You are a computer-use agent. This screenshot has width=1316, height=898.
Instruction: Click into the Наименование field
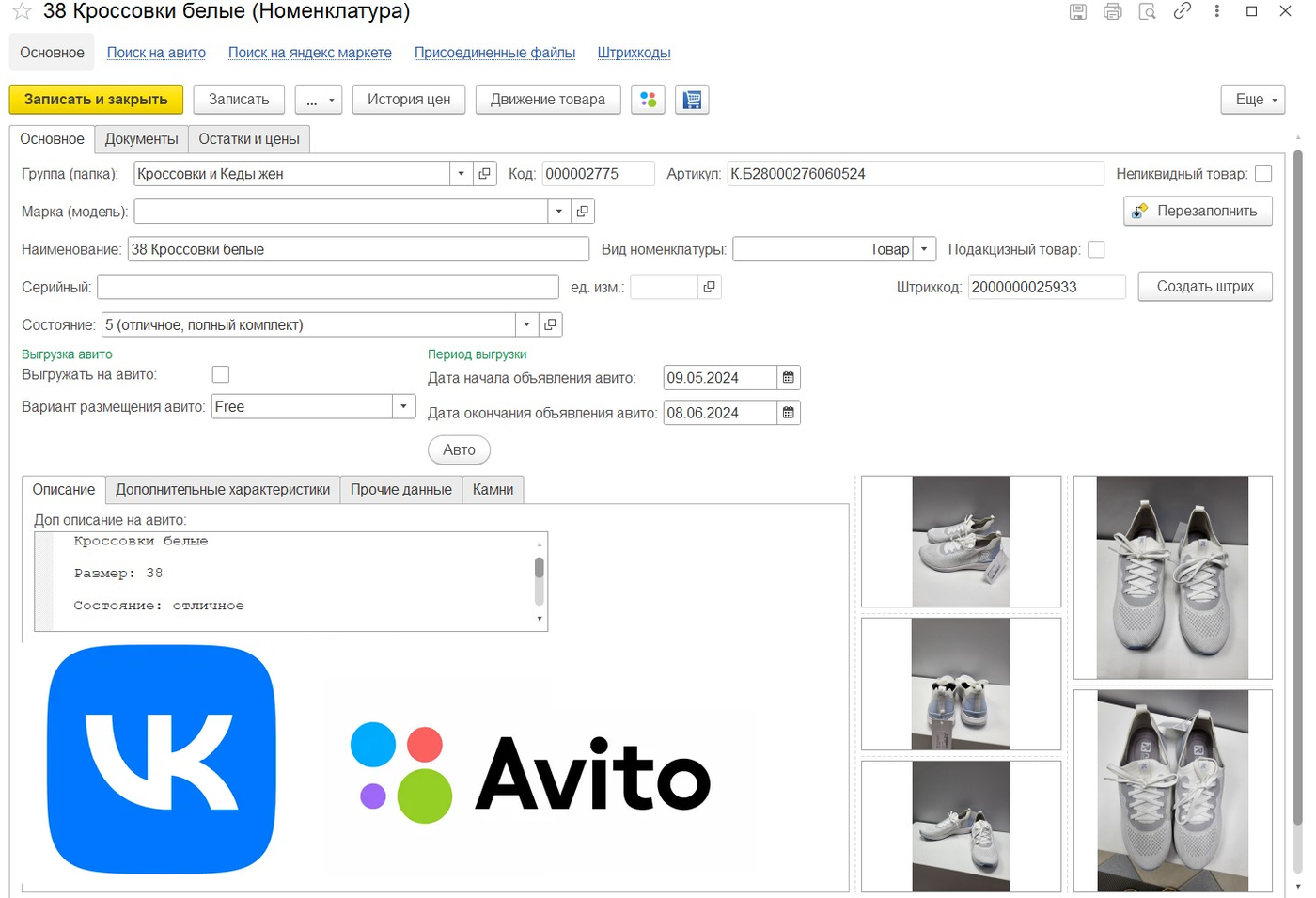(358, 249)
